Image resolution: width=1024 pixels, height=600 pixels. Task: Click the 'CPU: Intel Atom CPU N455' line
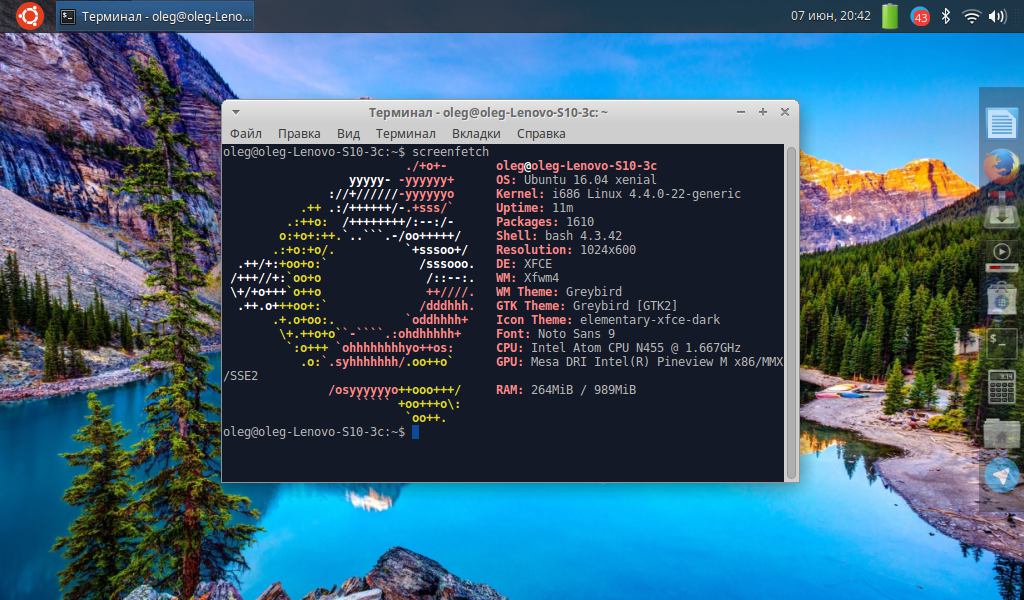[x=618, y=348]
